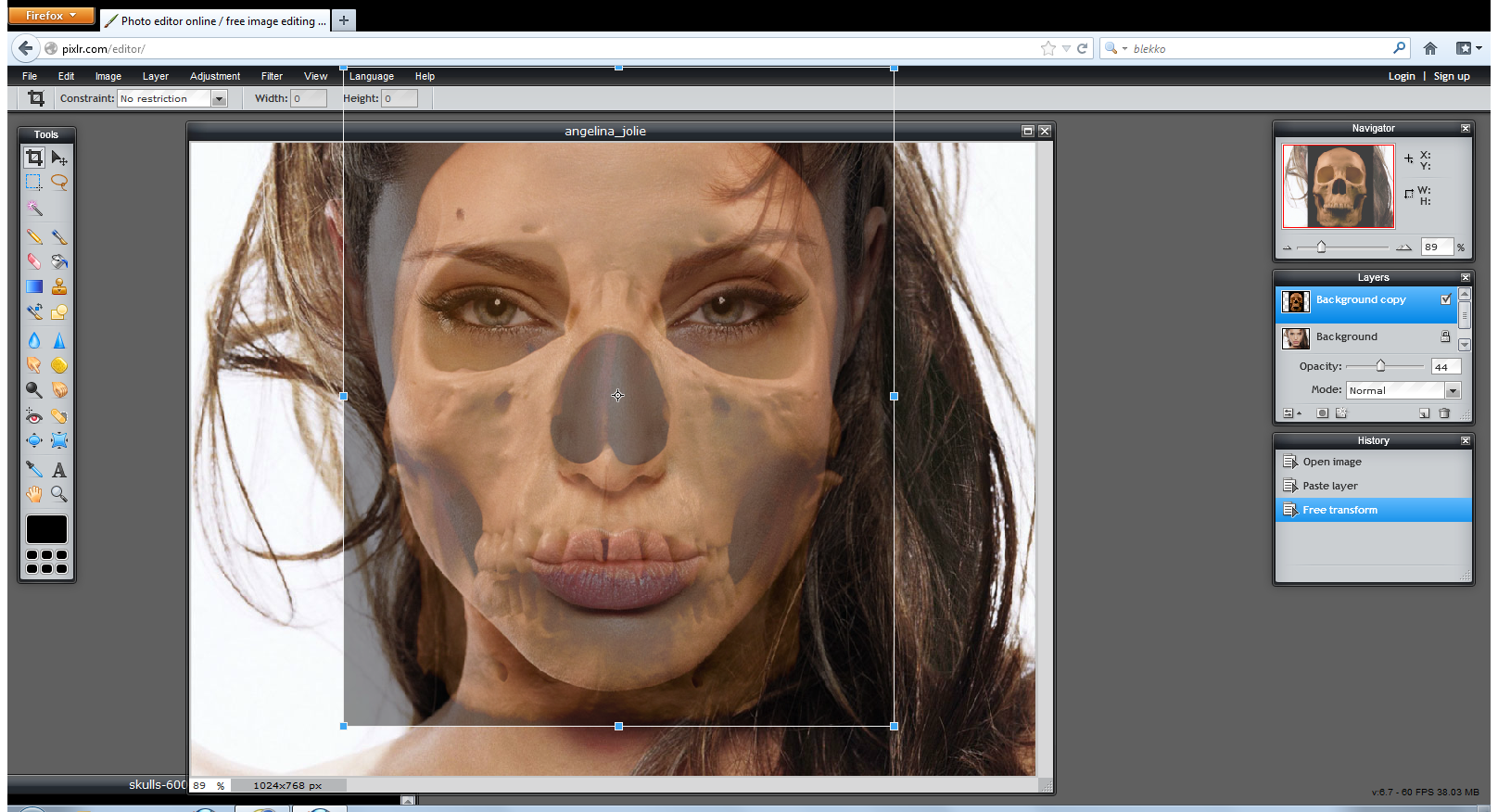The width and height of the screenshot is (1498, 812).
Task: Pick the Smudge finger tool
Action: click(x=34, y=365)
